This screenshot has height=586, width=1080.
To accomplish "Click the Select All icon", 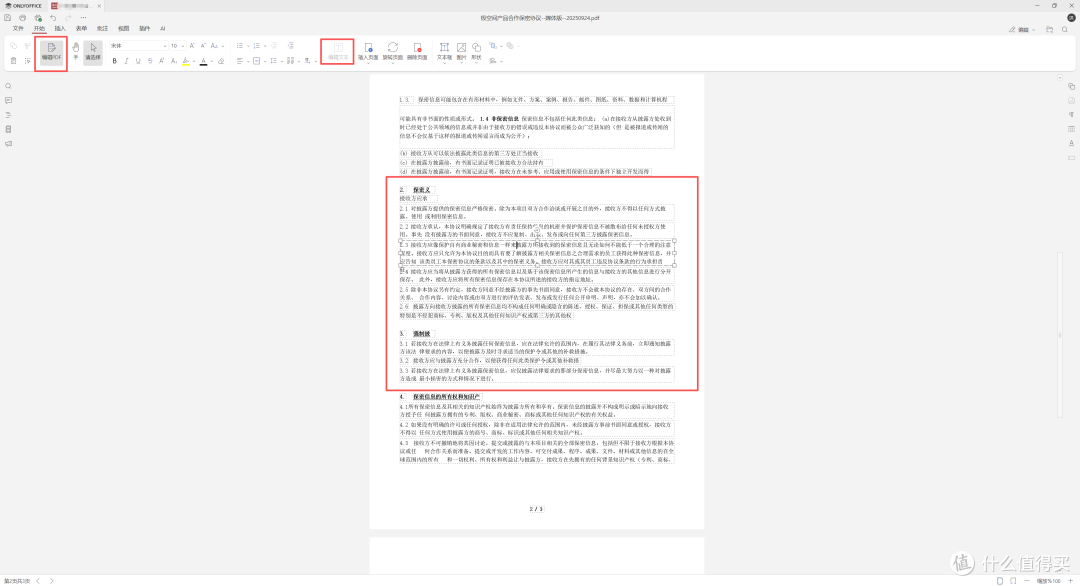I will tap(28, 61).
